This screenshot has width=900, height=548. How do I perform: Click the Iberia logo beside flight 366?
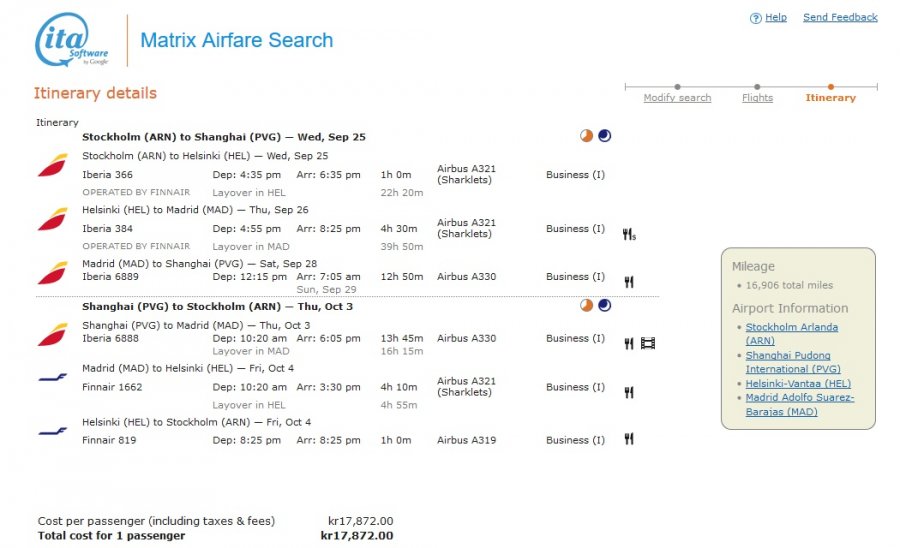[x=52, y=165]
